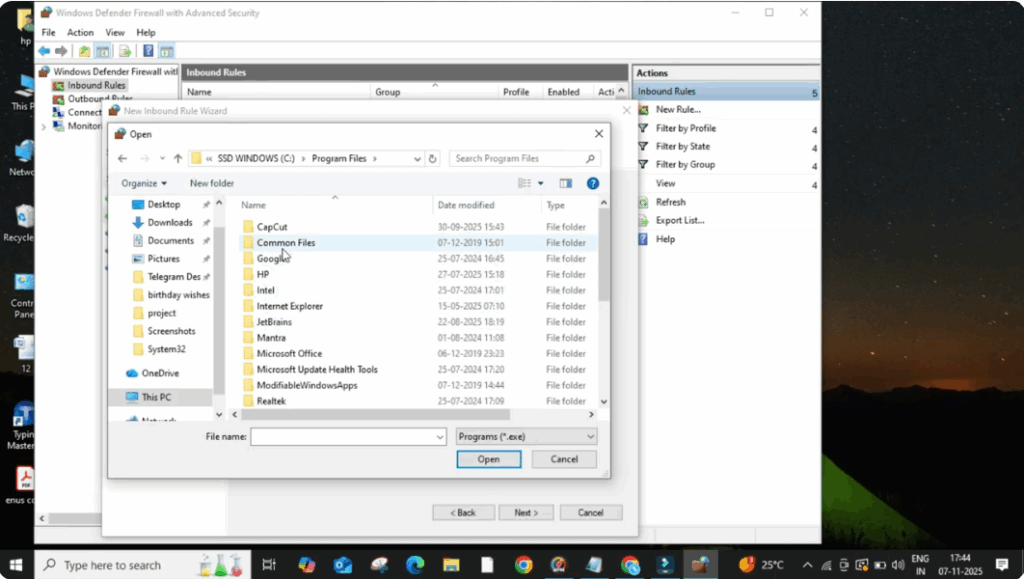Image resolution: width=1024 pixels, height=579 pixels.
Task: Open the Programs (*.exe) file type dropdown
Action: (525, 436)
